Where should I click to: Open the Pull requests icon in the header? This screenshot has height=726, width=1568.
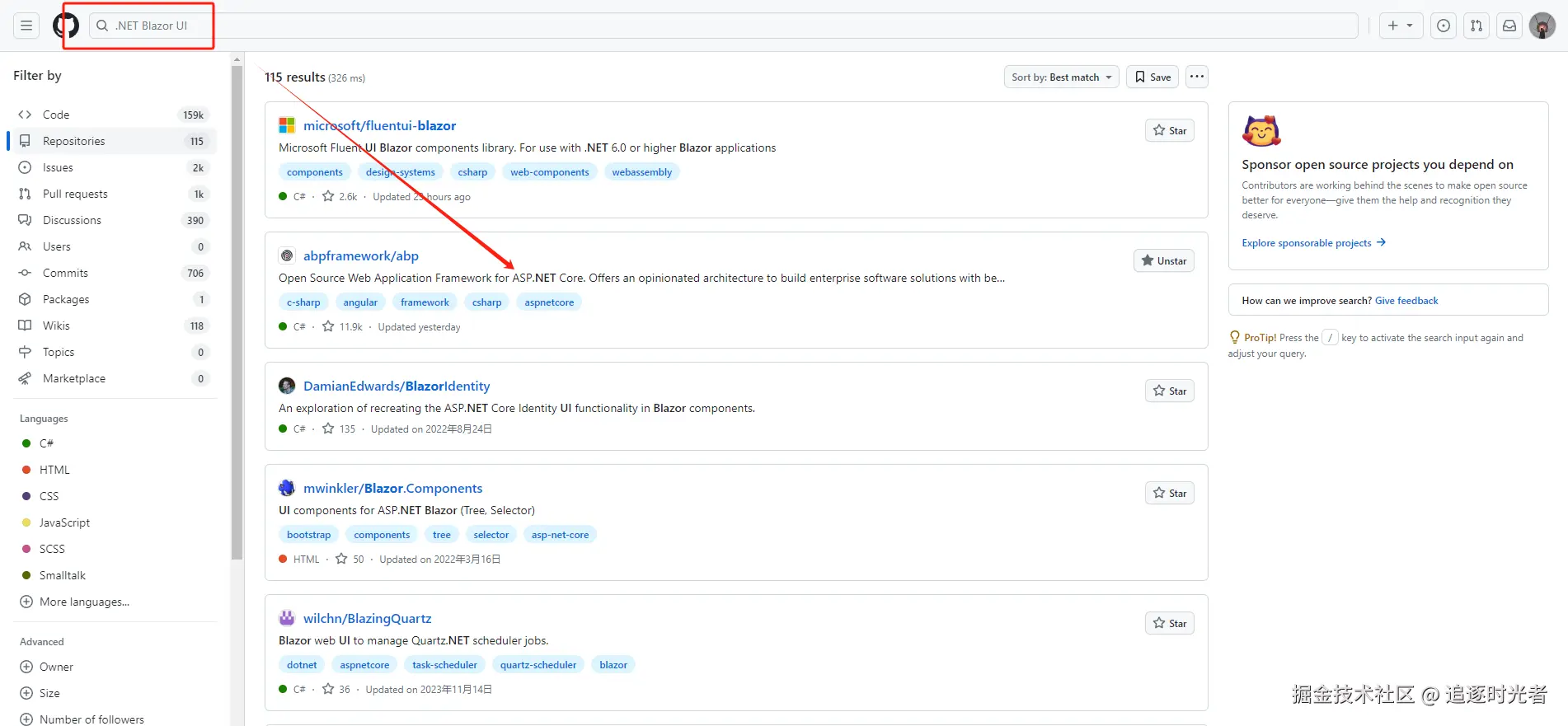(1476, 26)
